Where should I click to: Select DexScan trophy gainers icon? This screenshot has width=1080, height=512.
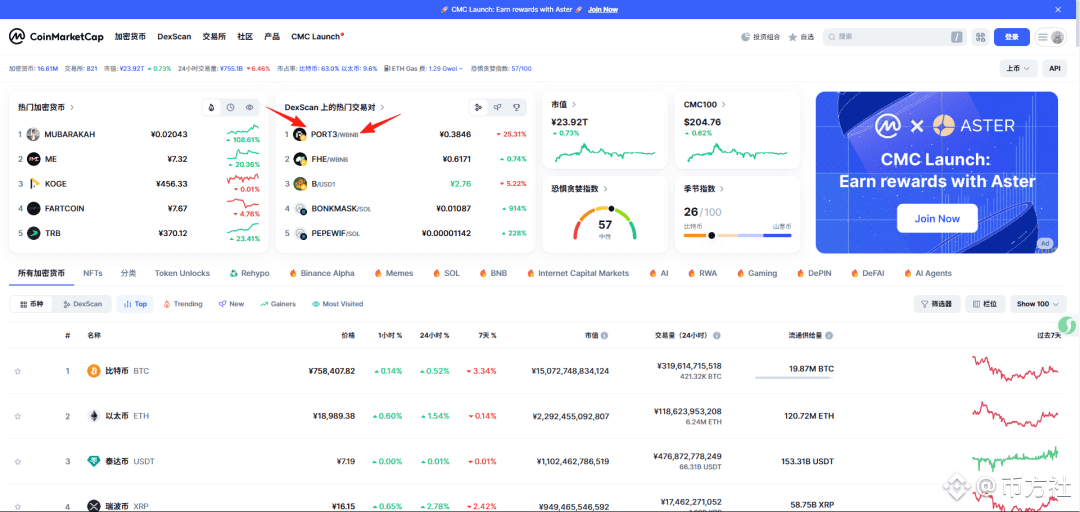click(517, 107)
